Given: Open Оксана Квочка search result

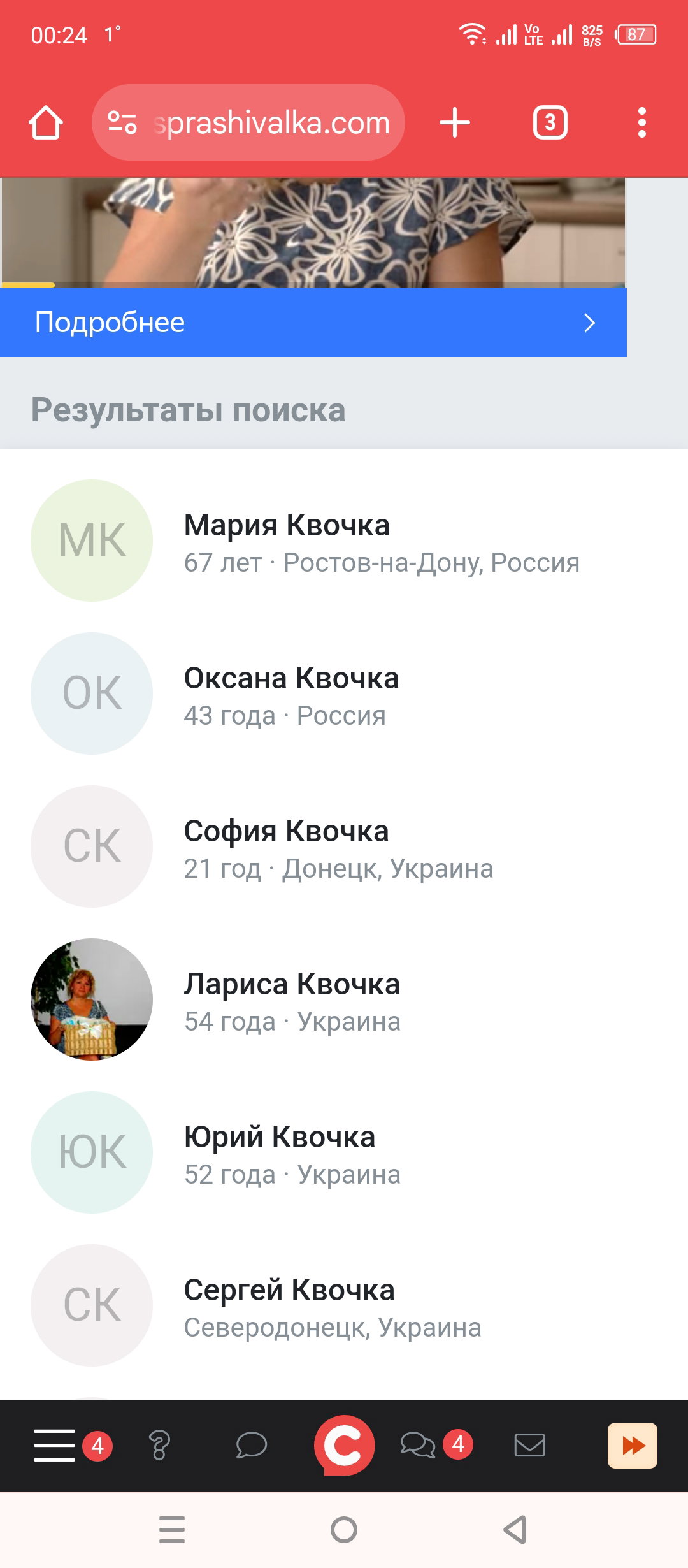Looking at the screenshot, I should 344,693.
